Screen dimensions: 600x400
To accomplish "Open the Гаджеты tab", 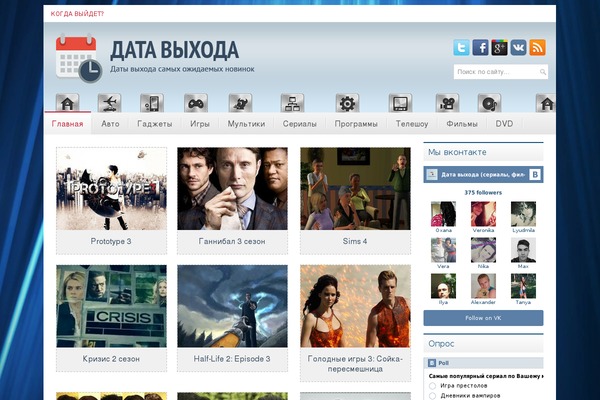I will [155, 124].
